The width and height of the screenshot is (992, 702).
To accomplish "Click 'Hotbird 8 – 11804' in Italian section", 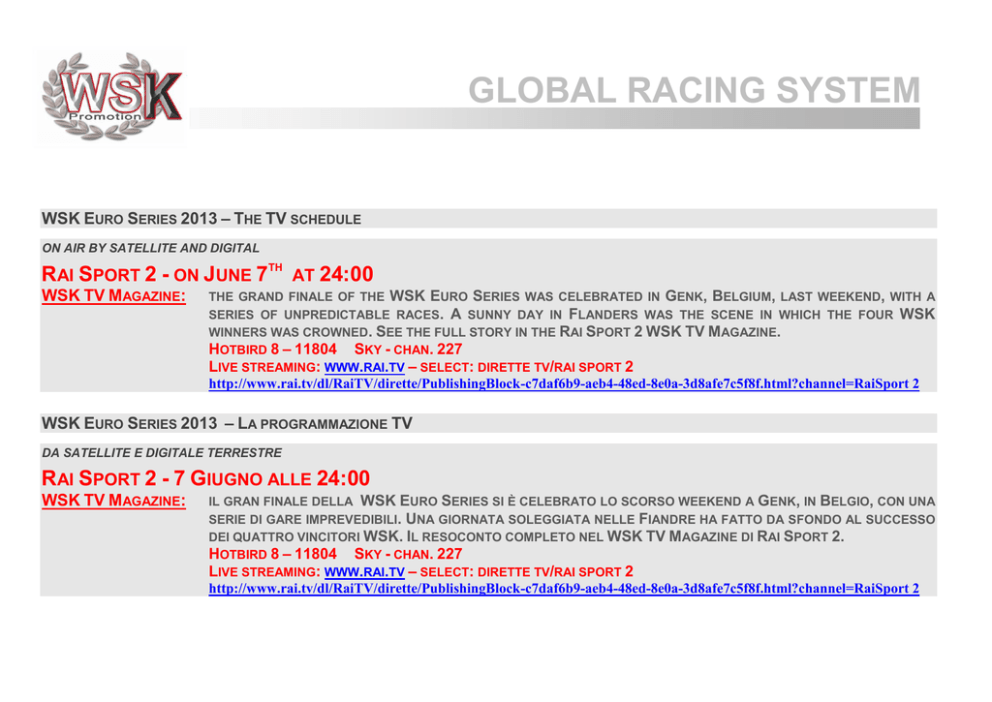I will pos(273,554).
